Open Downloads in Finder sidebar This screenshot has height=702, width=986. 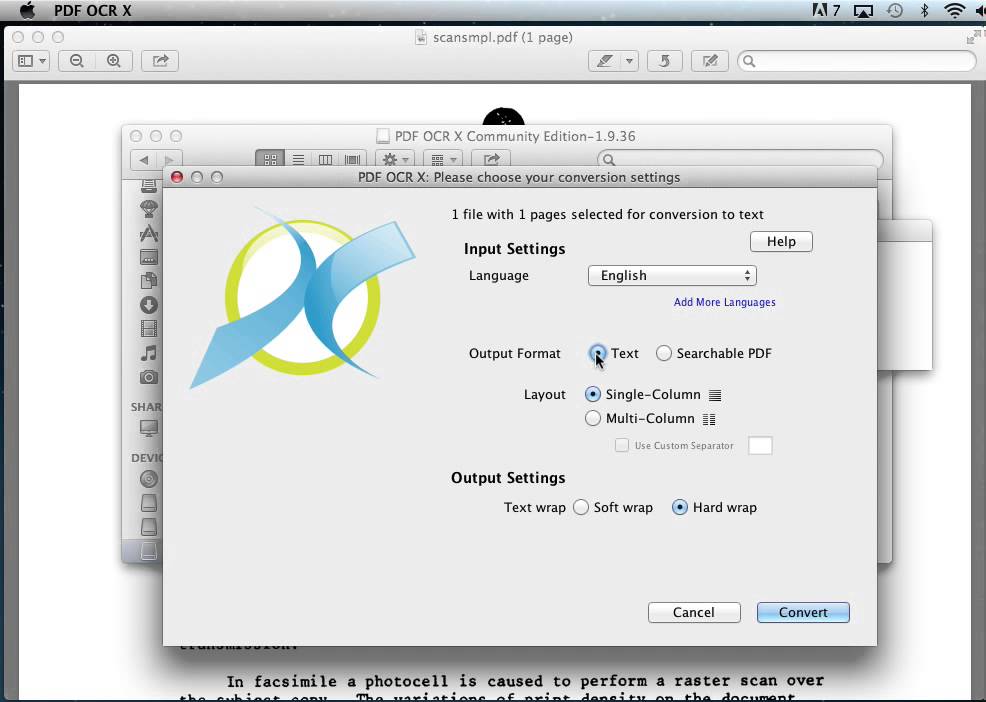(x=149, y=305)
